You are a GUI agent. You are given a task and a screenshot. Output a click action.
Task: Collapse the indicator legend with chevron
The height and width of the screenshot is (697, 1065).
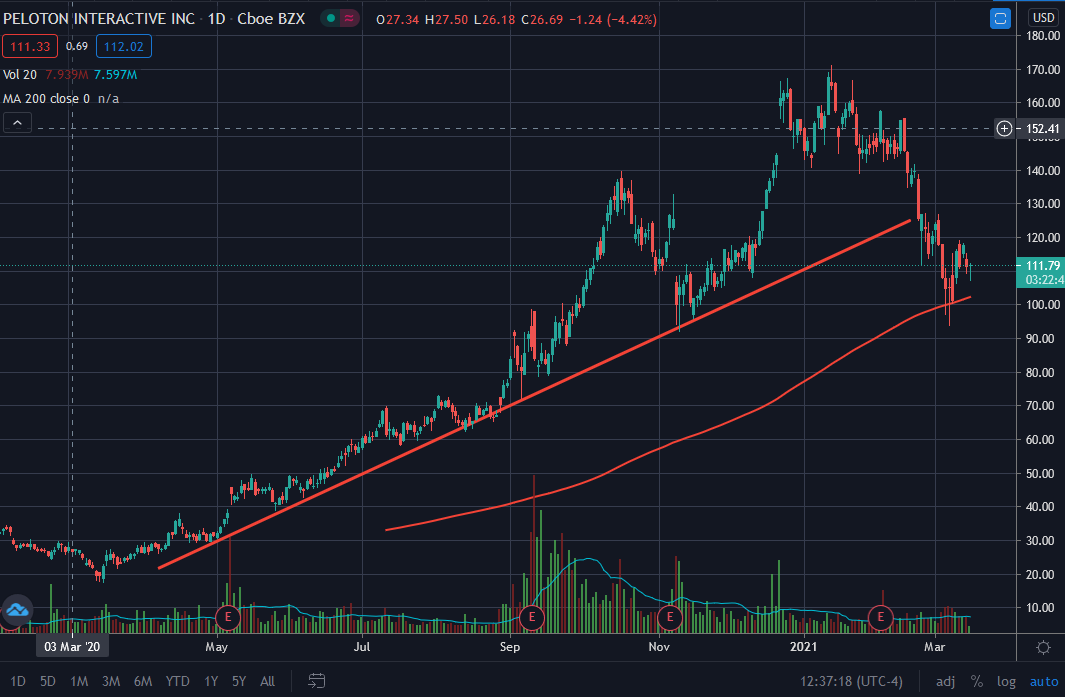[17, 123]
